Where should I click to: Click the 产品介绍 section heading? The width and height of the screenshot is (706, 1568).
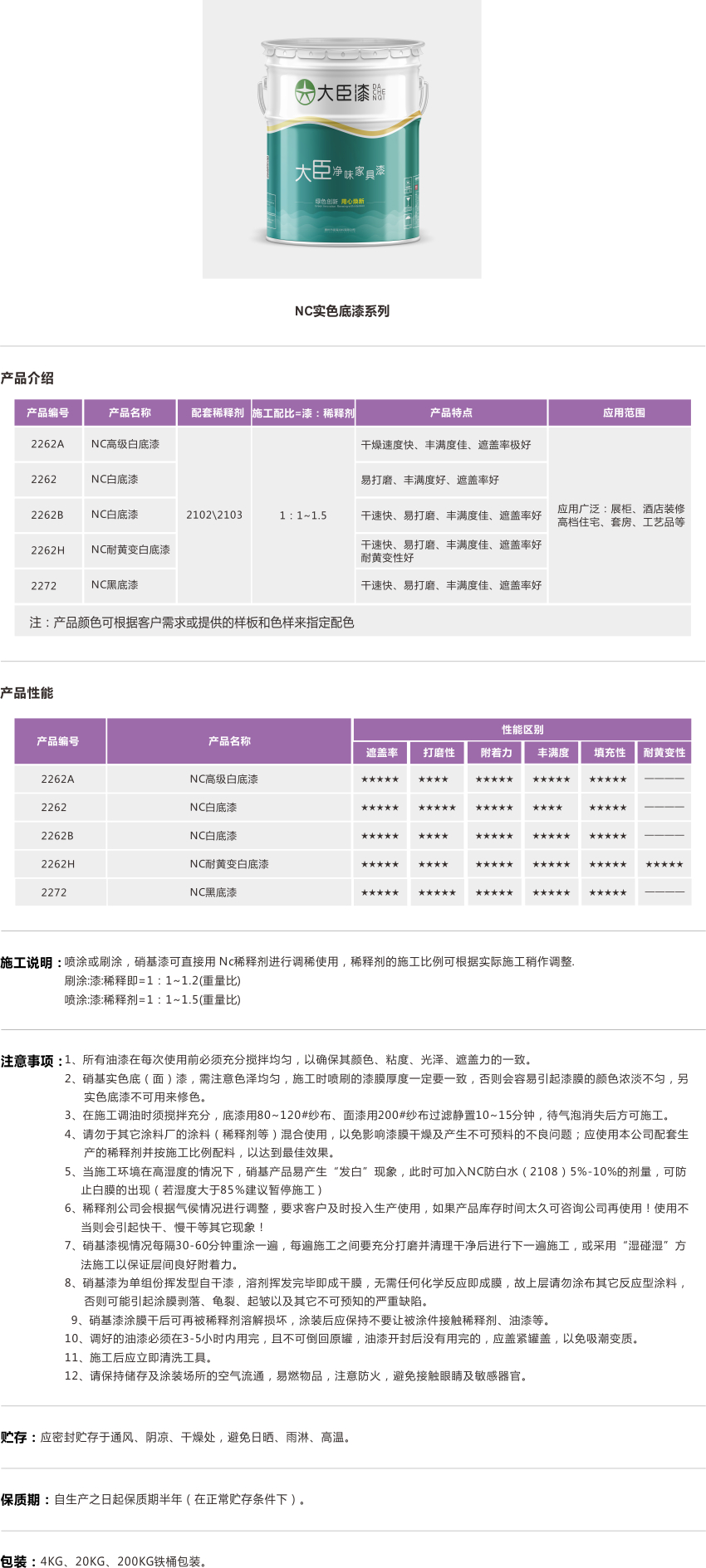27,379
